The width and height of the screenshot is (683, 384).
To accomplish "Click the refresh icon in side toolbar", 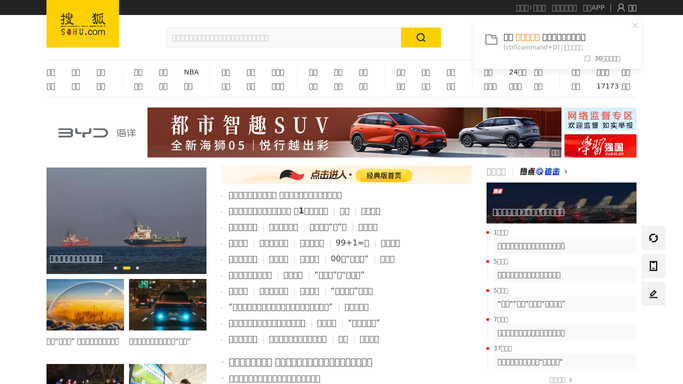I will 653,238.
